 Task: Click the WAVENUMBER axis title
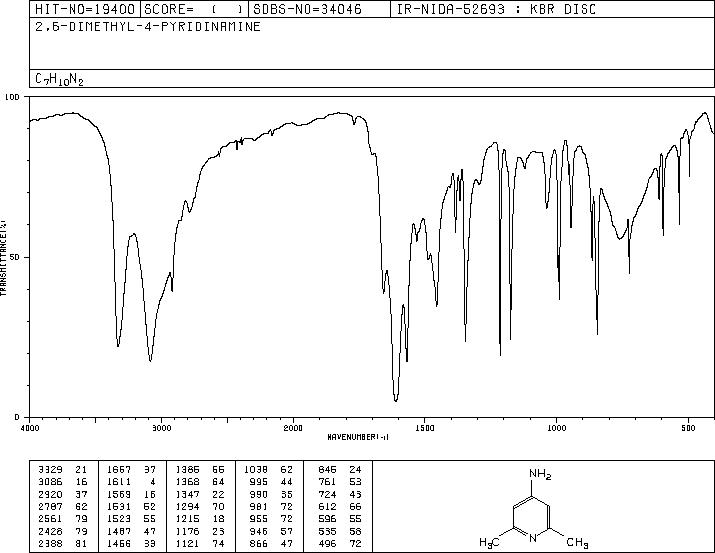click(x=358, y=437)
